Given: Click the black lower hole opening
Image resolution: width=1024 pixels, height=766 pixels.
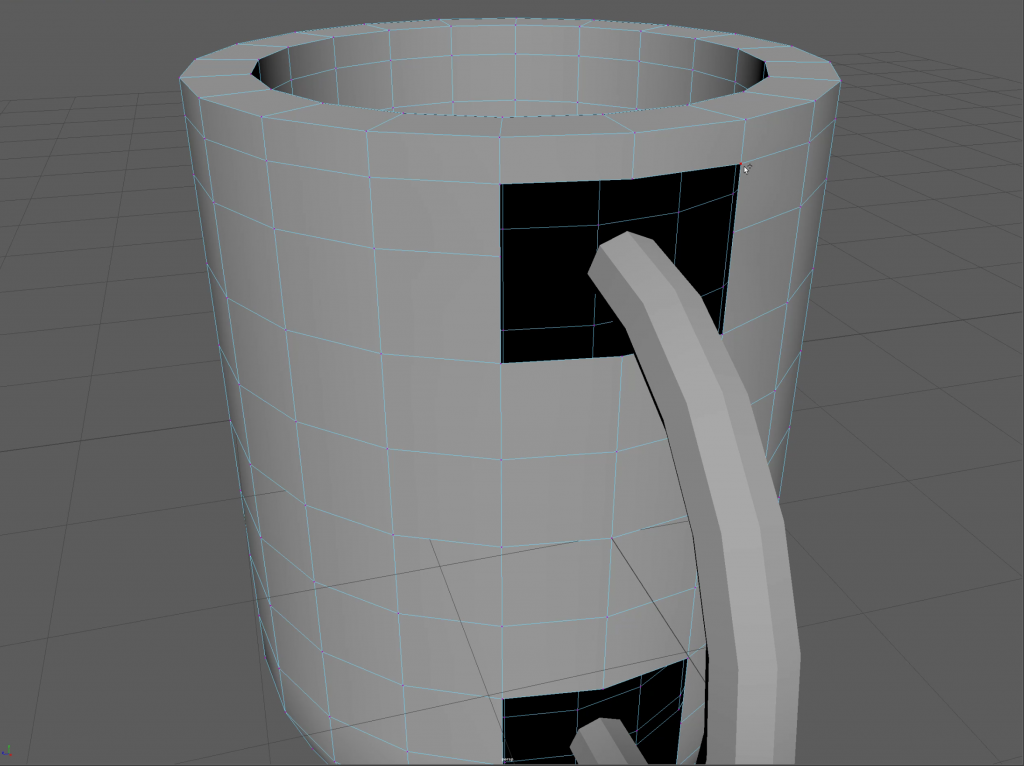Looking at the screenshot, I should coord(540,730).
